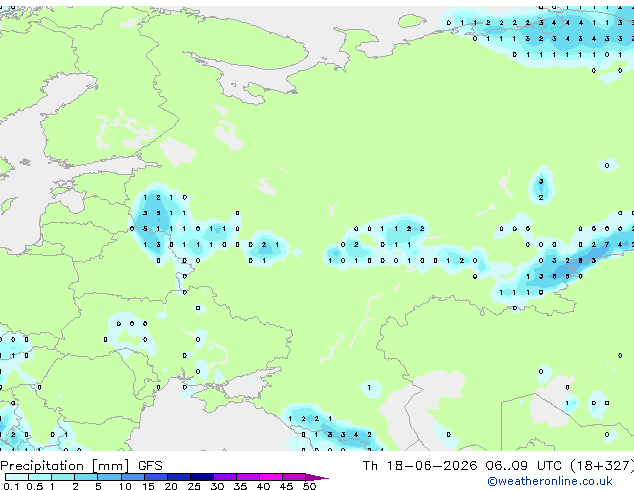Viewport: 634px width, 490px height.
Task: Click the 0.5–1 mm legend color swatch
Action: coord(40,477)
